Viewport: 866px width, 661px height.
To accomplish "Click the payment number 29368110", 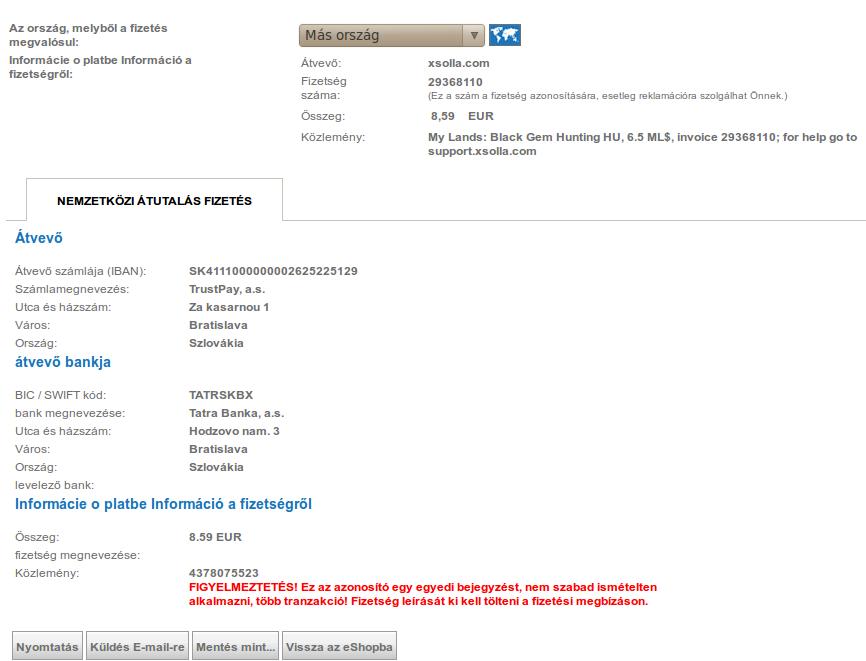I will 455,82.
